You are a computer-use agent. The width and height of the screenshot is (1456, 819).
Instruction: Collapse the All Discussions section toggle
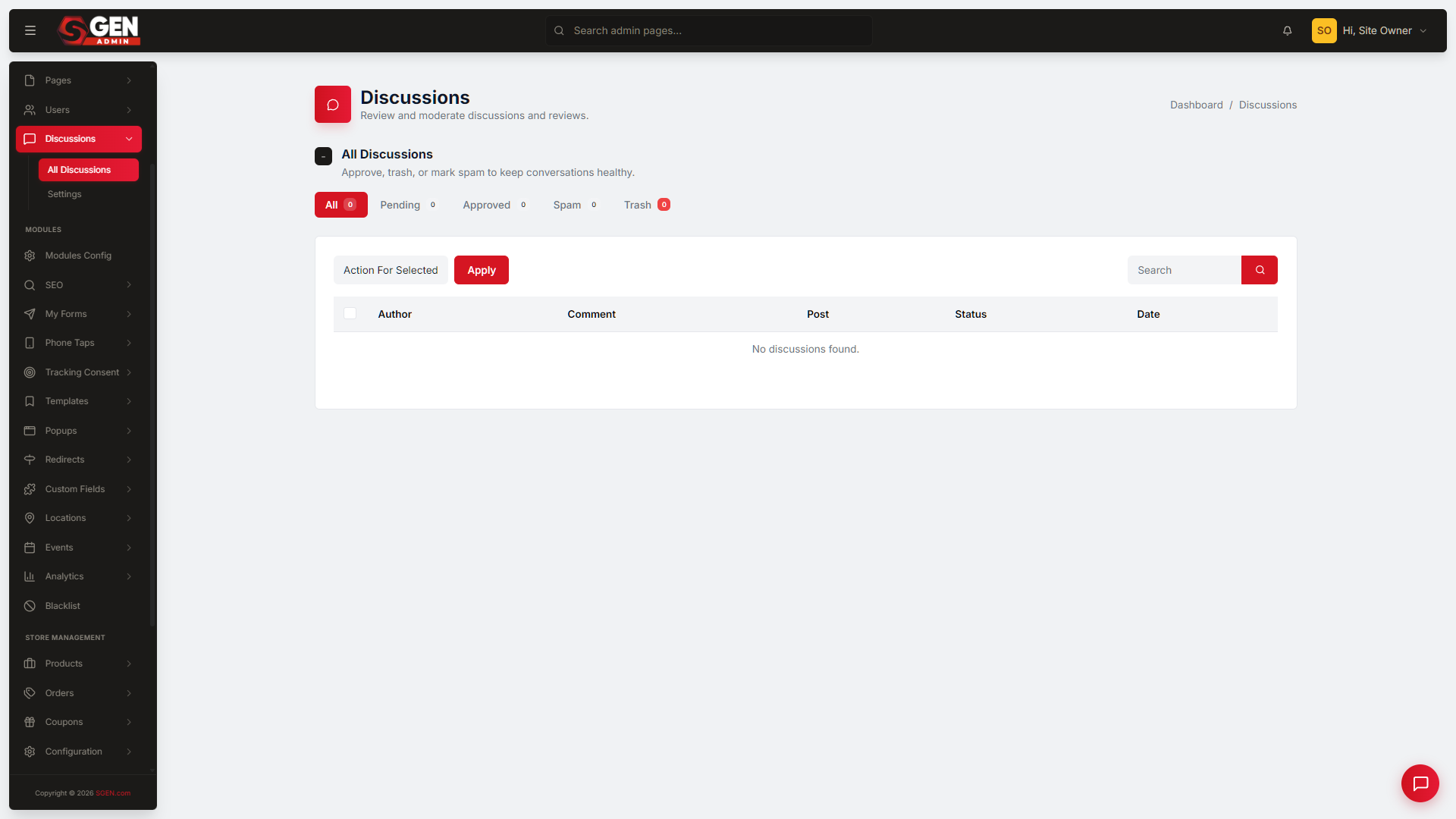323,156
